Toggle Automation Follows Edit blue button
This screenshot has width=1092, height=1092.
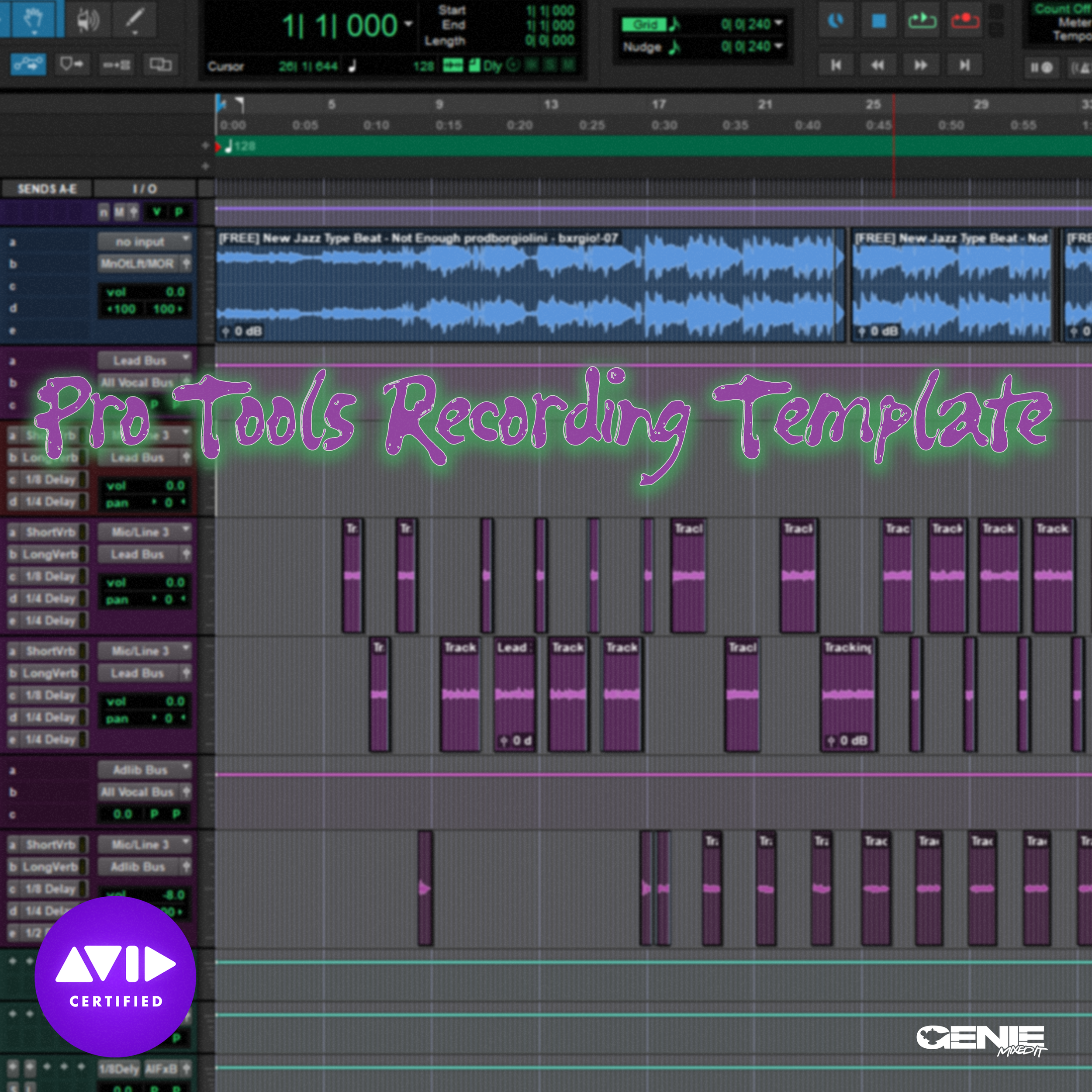click(x=29, y=65)
